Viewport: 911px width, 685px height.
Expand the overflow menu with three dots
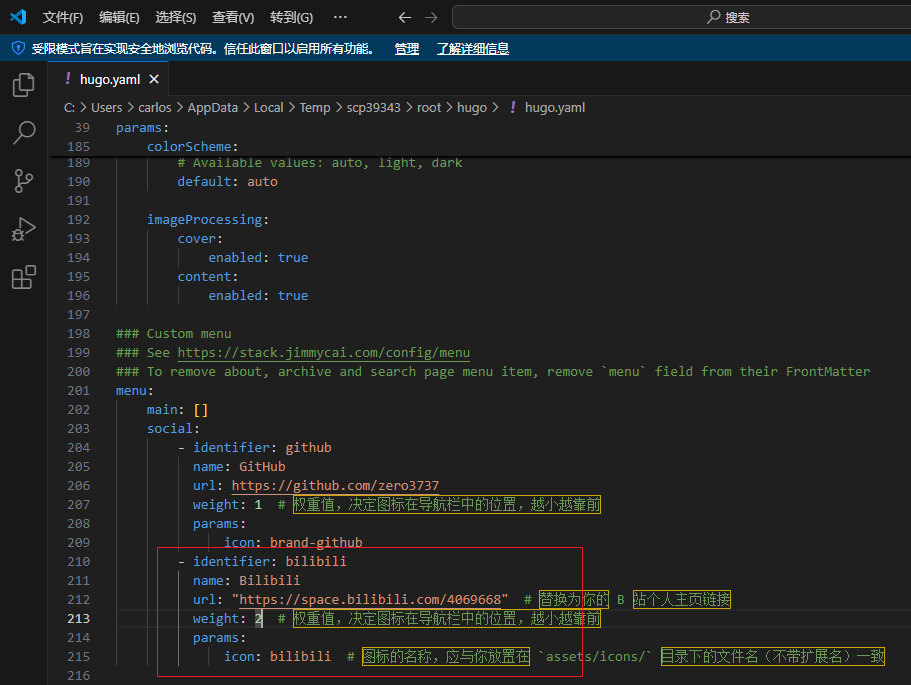340,17
